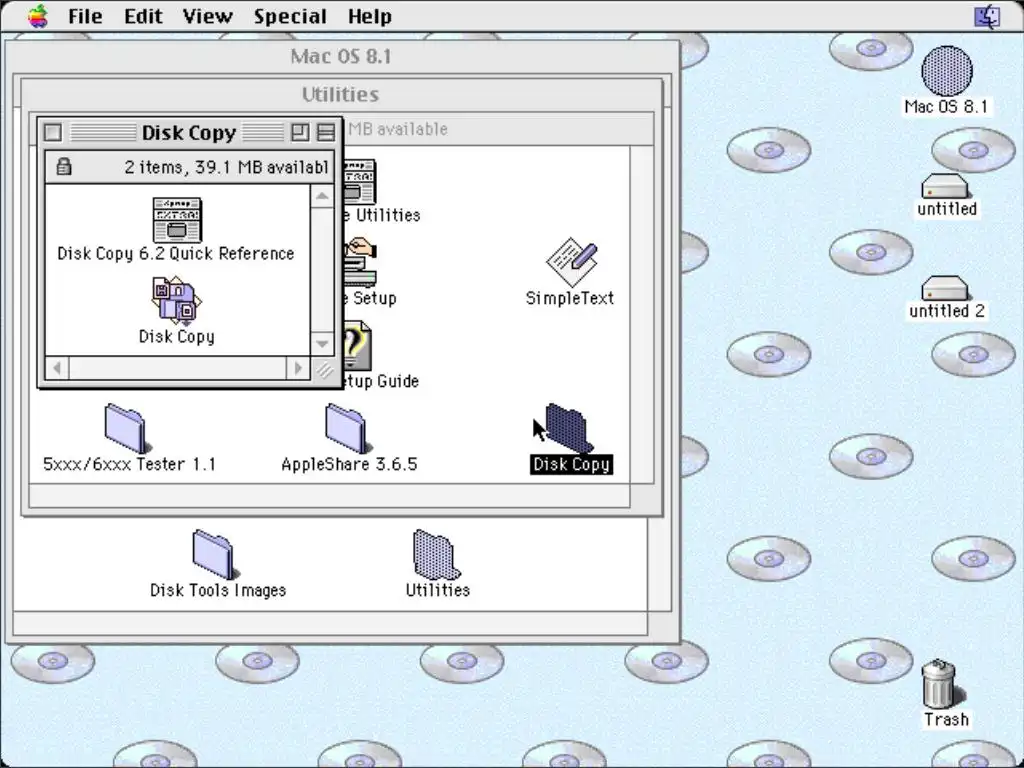Select the Disk Tools Images folder

click(214, 554)
